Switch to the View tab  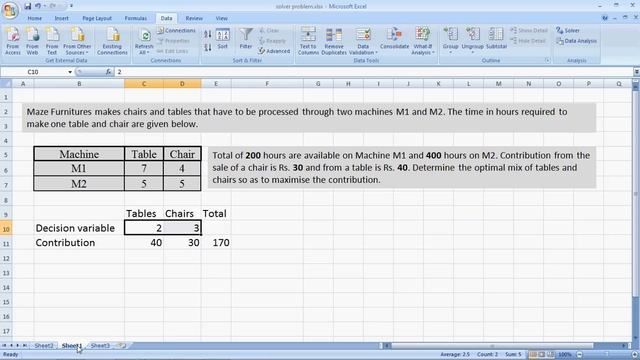point(222,18)
